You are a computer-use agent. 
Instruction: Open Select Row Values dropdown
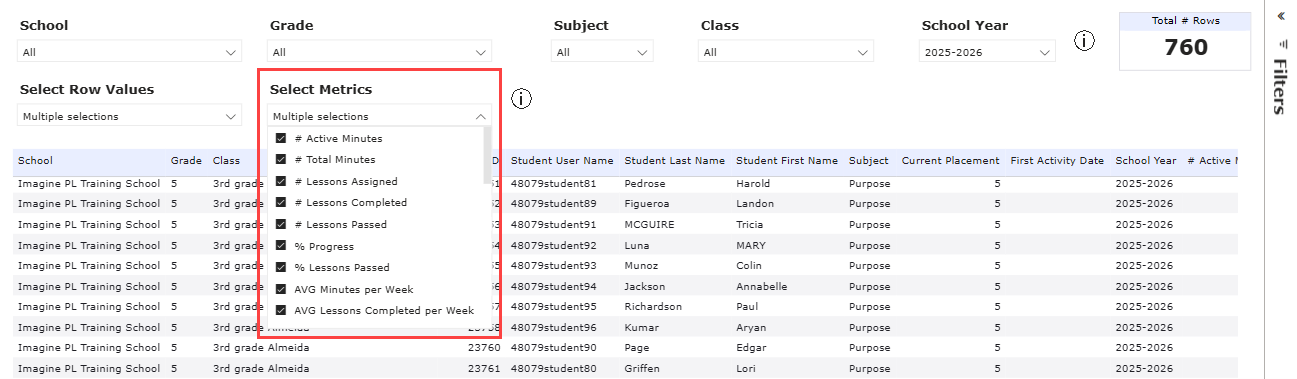(129, 116)
